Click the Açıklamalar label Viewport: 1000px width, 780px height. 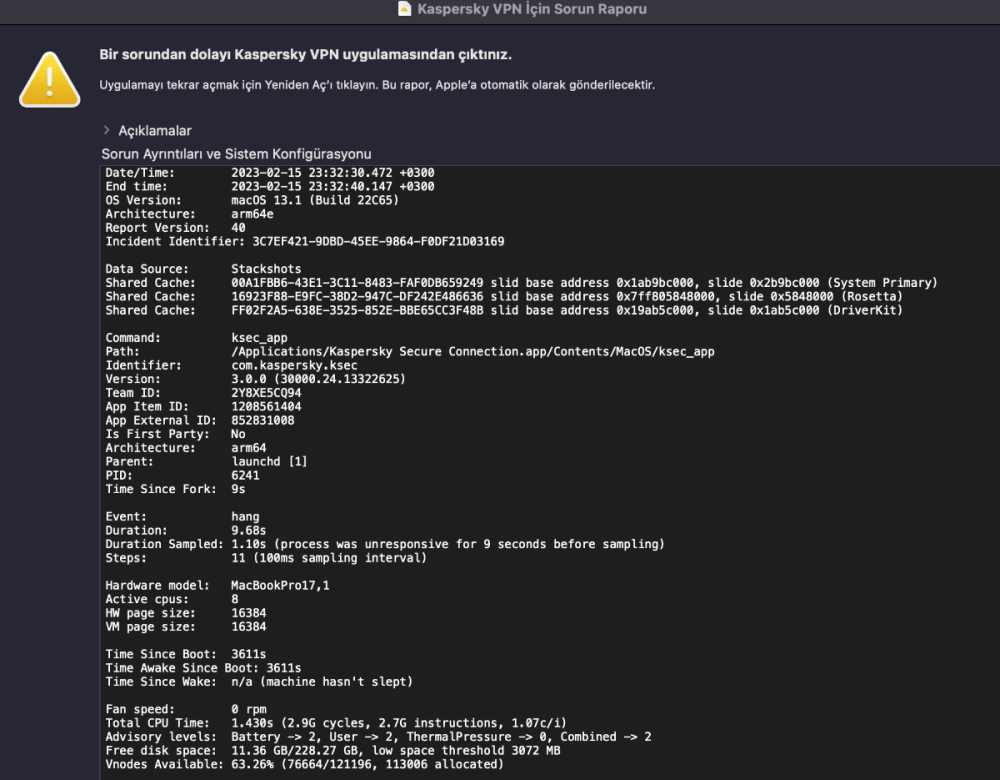click(x=155, y=131)
